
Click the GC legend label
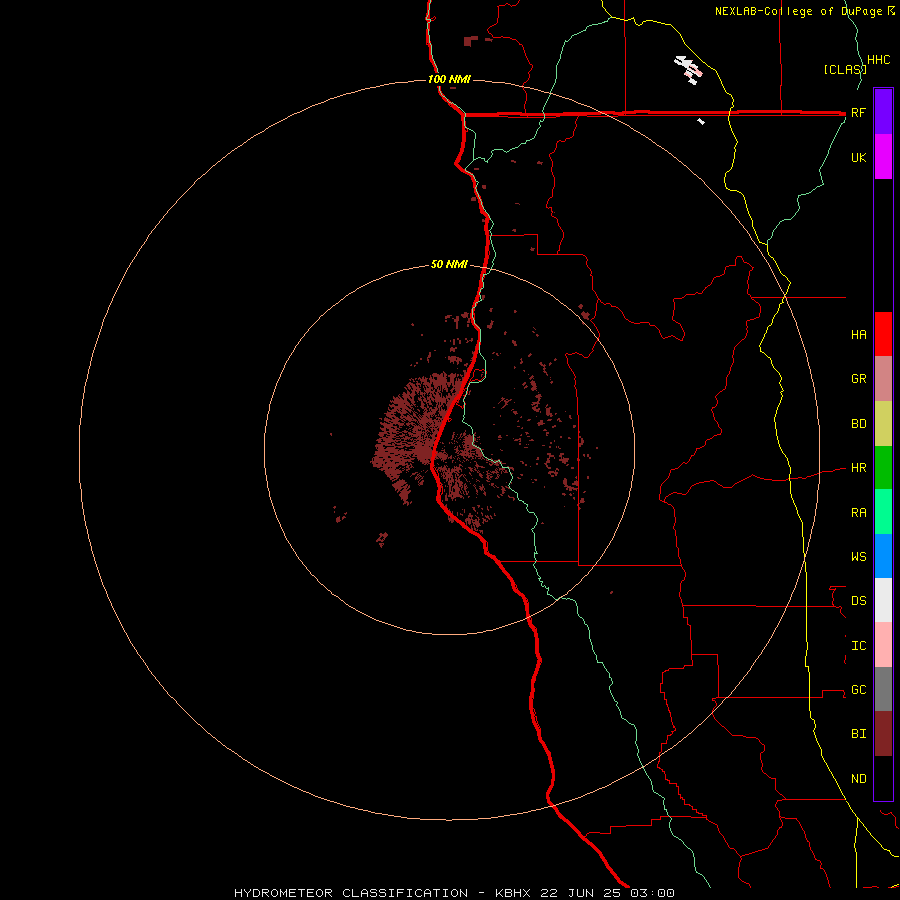(x=859, y=690)
